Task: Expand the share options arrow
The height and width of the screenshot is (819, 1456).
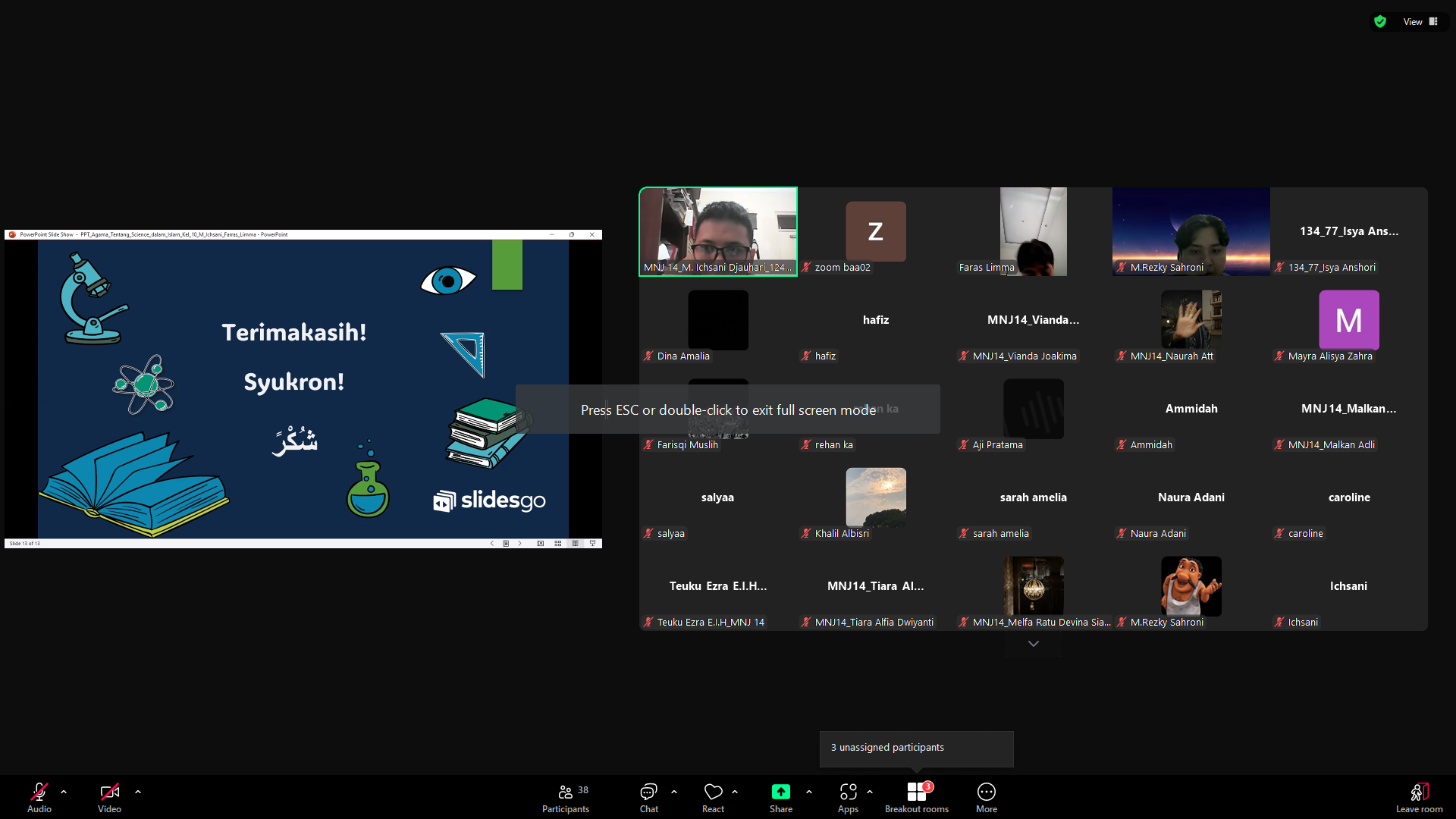Action: (x=809, y=792)
